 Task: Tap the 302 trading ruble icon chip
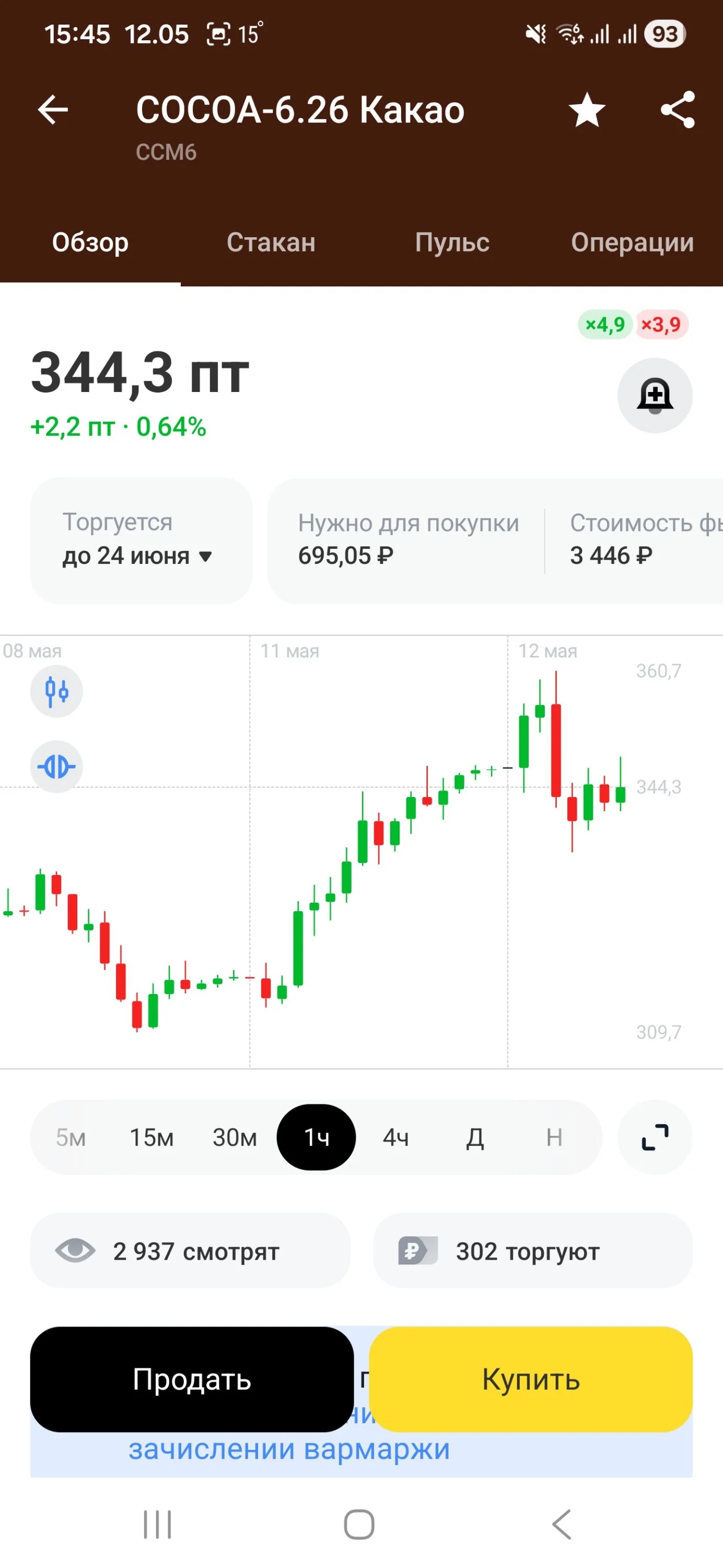(x=532, y=1251)
